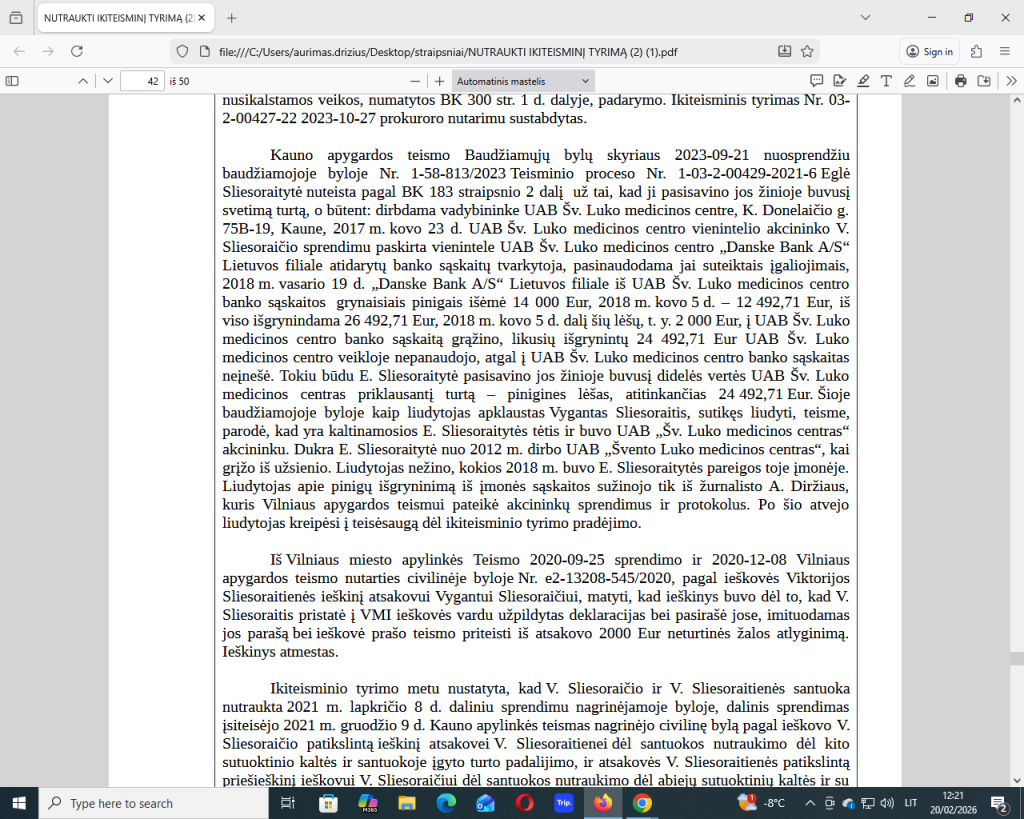Expand the list all tabs dropdown
The width and height of the screenshot is (1024, 819).
pyautogui.click(x=865, y=18)
